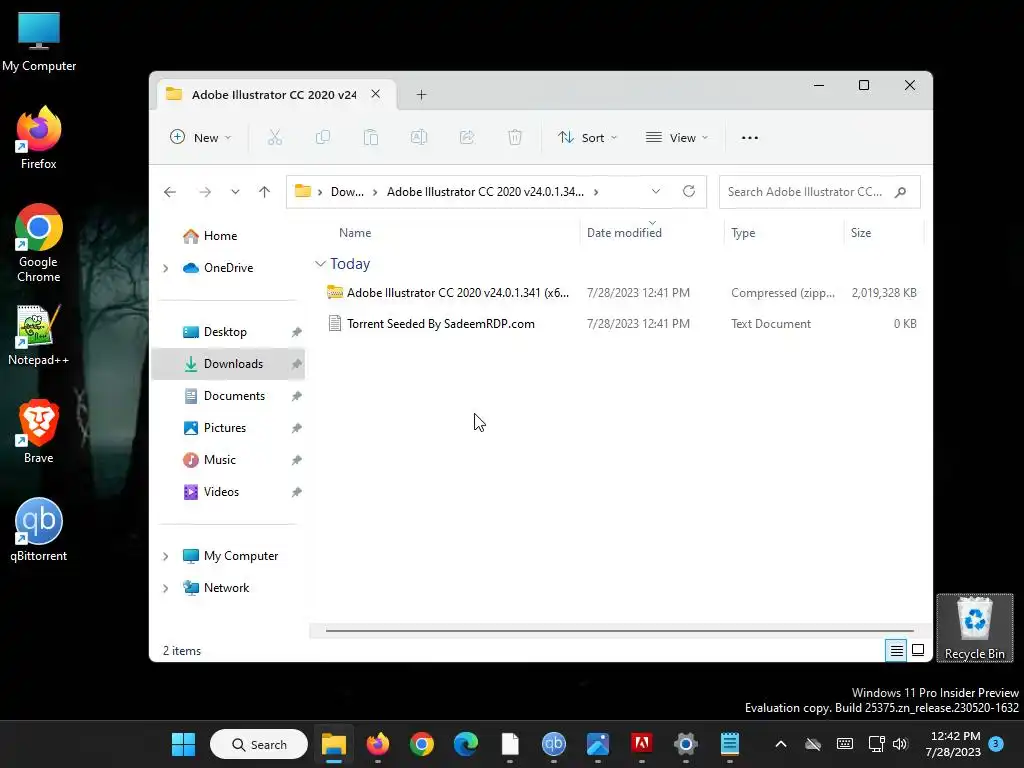The width and height of the screenshot is (1024, 768).
Task: Click the Copy icon in toolbar
Action: (323, 137)
